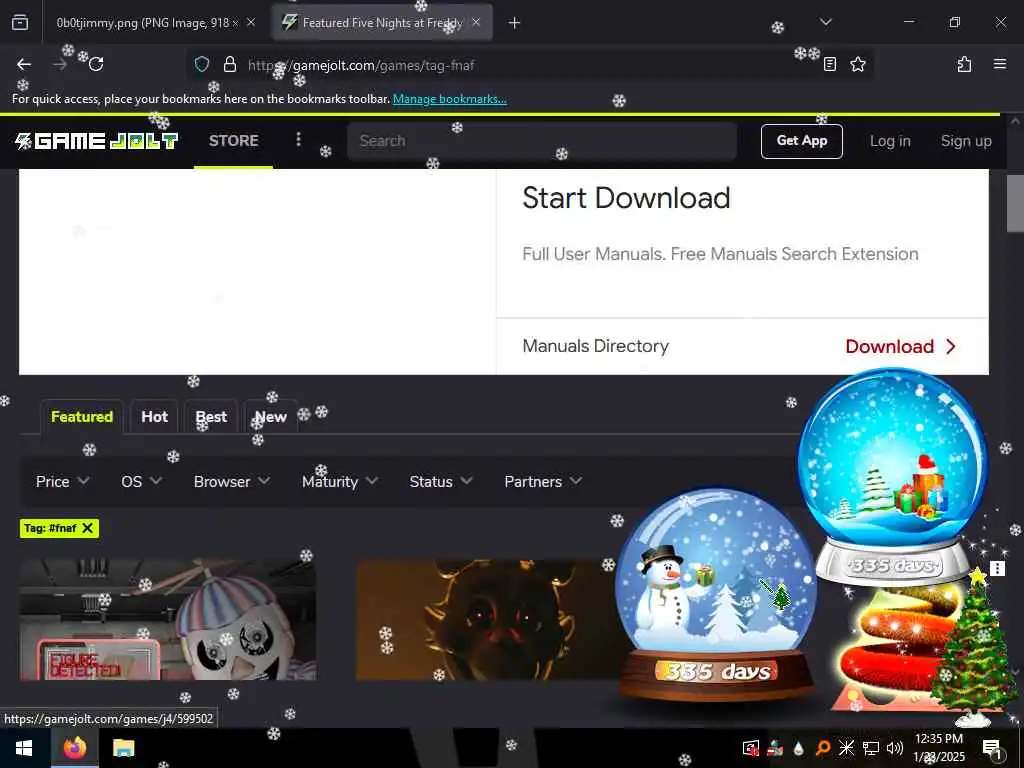
Task: Open the volume speaker tray icon
Action: 895,748
